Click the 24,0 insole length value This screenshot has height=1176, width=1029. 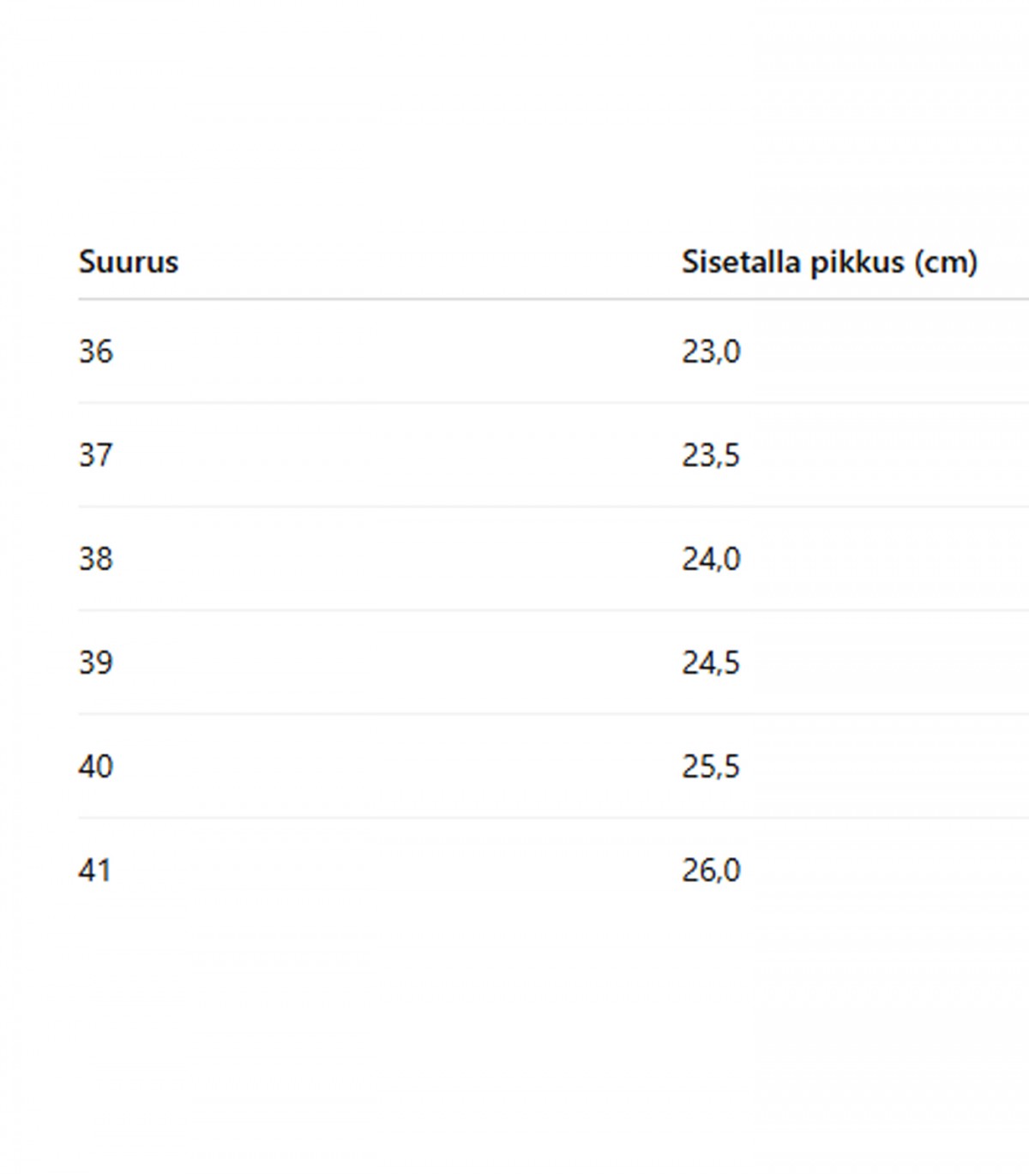pos(711,559)
